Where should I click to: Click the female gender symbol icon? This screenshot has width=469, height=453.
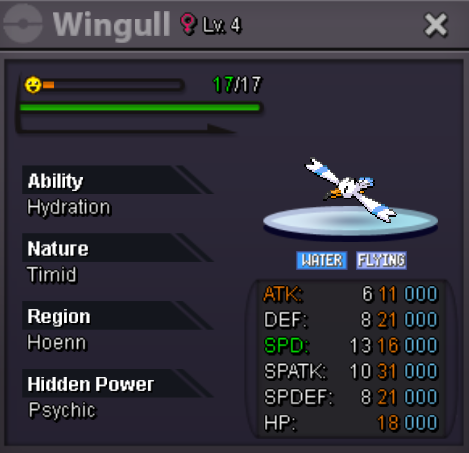pos(188,24)
